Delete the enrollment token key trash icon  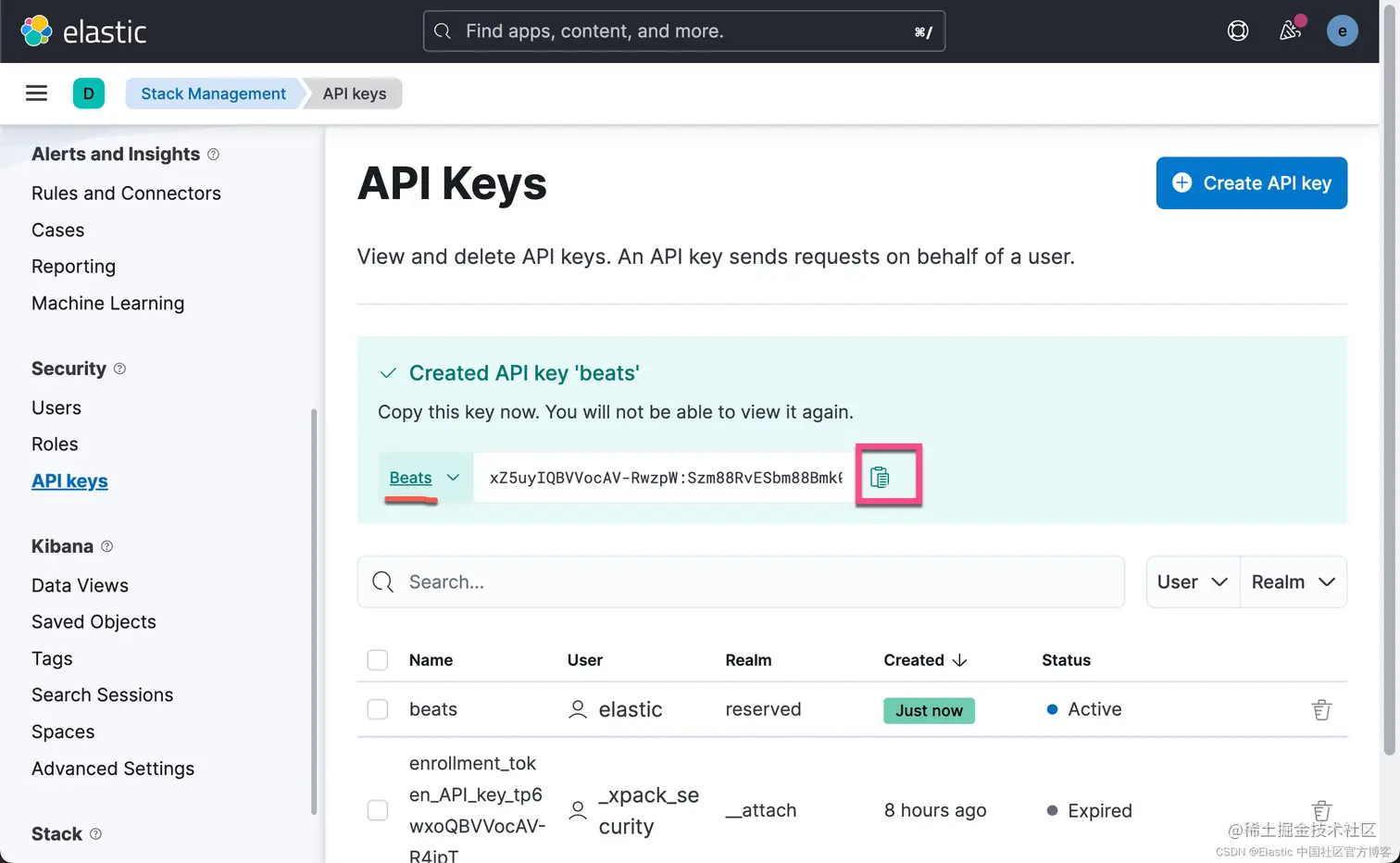[1321, 810]
